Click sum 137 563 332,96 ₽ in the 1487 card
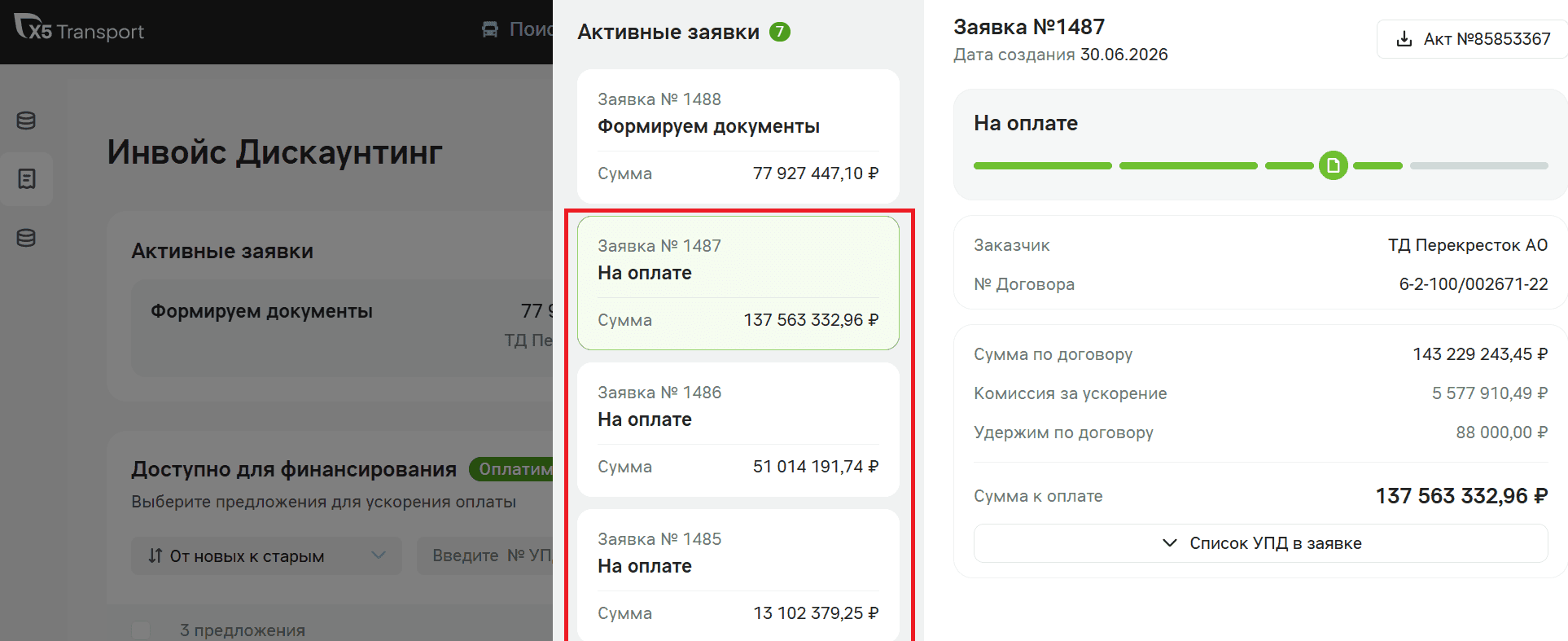 click(x=811, y=320)
